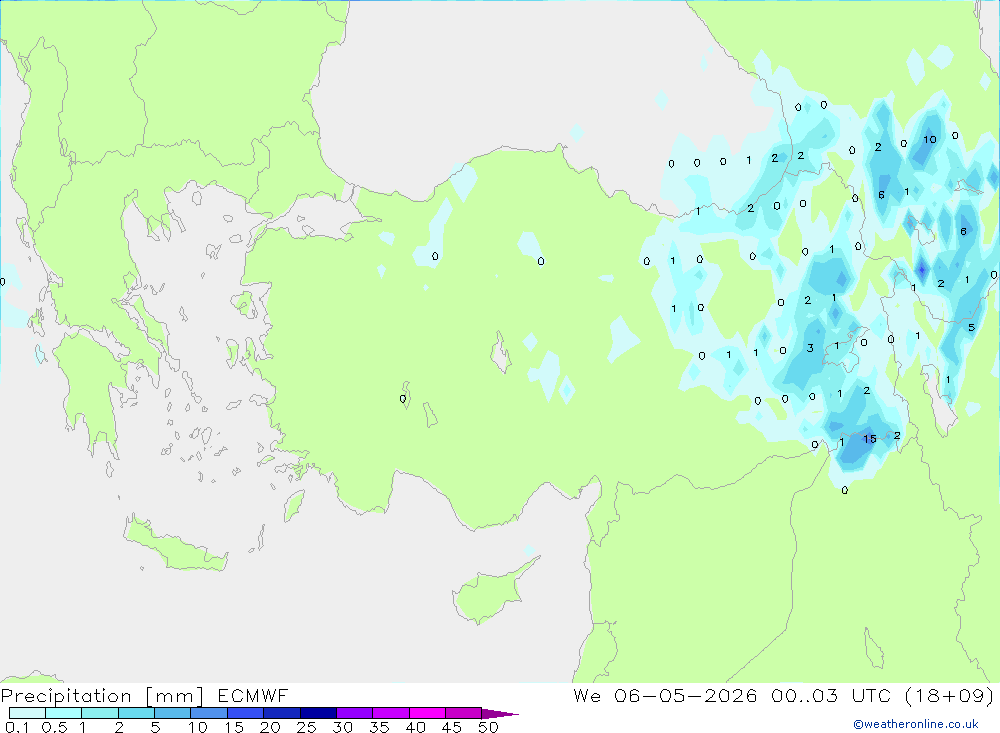Click the 1–2 mm legend color swatch

[x=100, y=713]
